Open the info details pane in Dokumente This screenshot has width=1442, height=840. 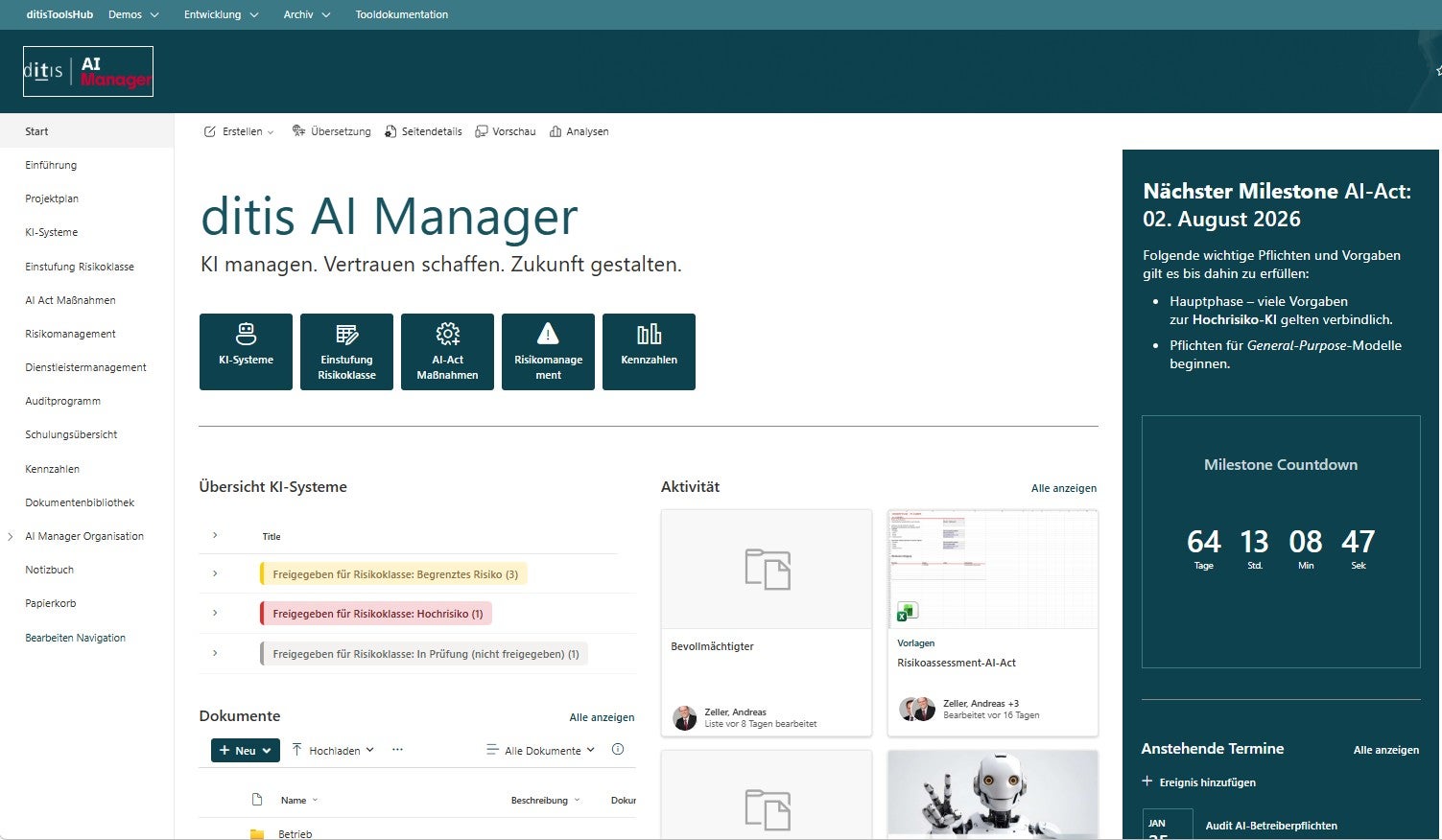pyautogui.click(x=618, y=750)
